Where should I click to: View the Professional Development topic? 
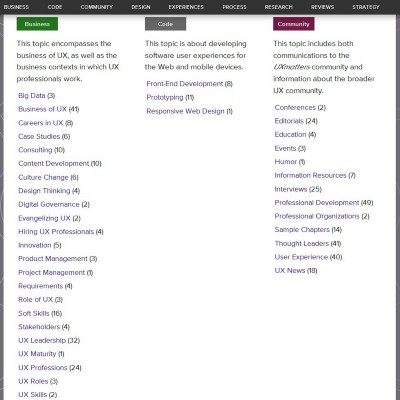[317, 203]
